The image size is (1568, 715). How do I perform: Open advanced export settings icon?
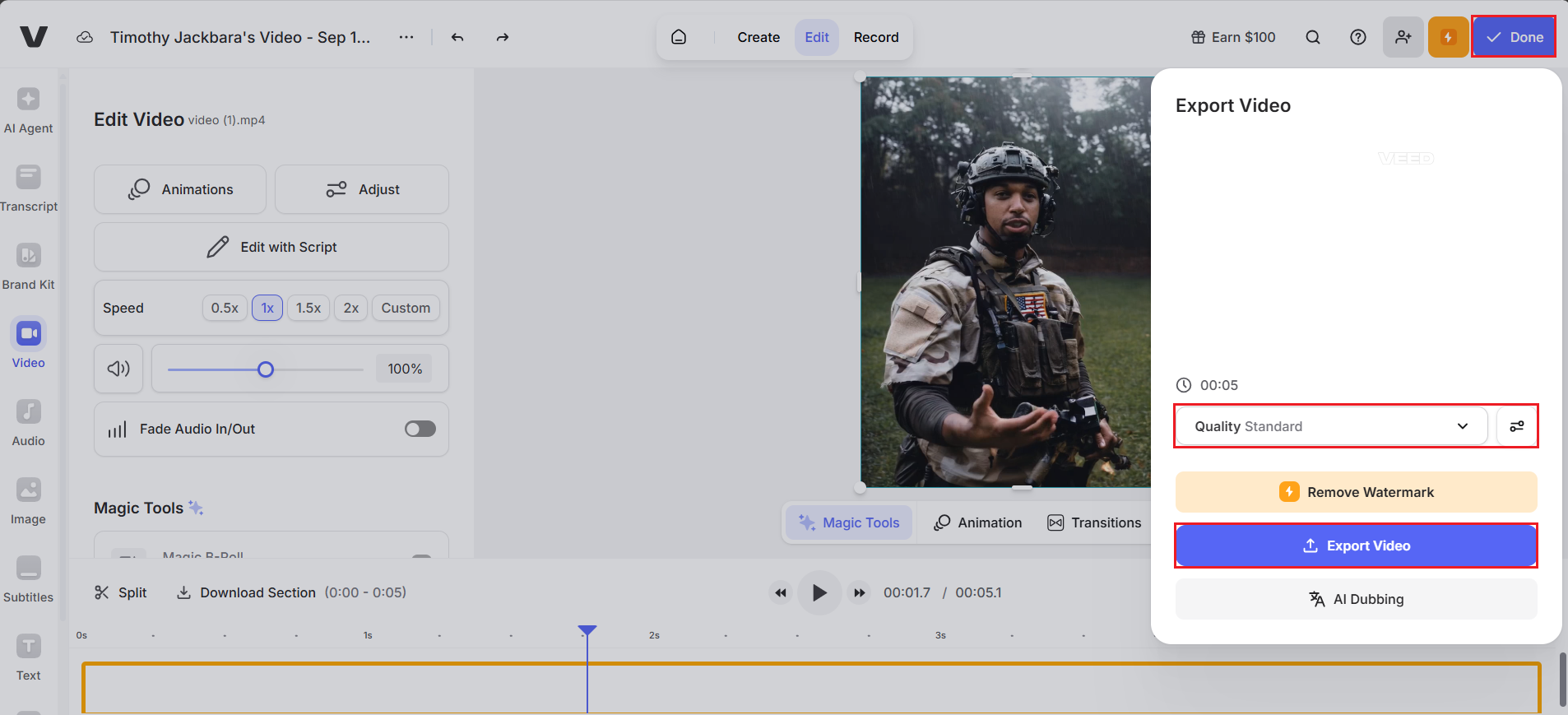tap(1516, 426)
